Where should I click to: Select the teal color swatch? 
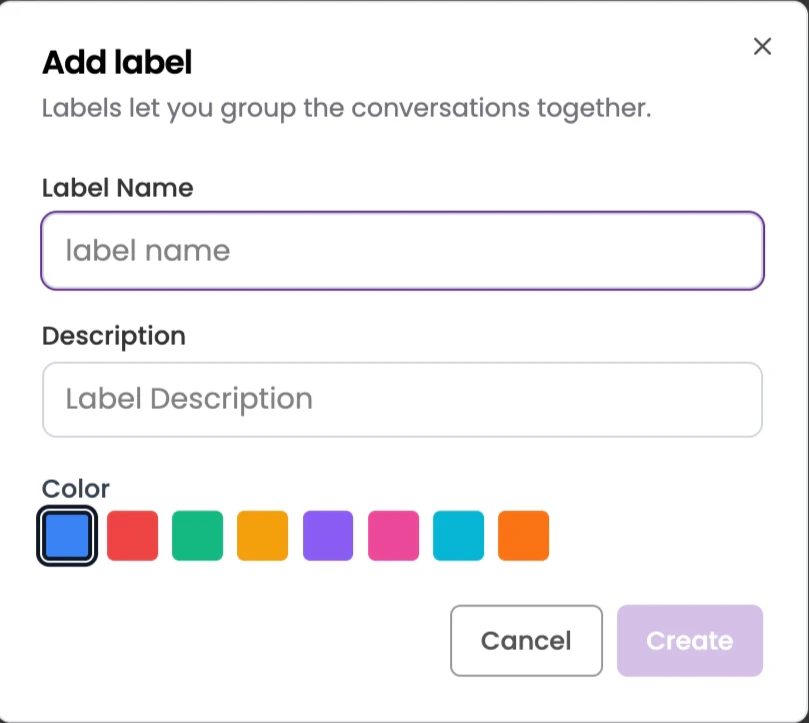(x=458, y=535)
